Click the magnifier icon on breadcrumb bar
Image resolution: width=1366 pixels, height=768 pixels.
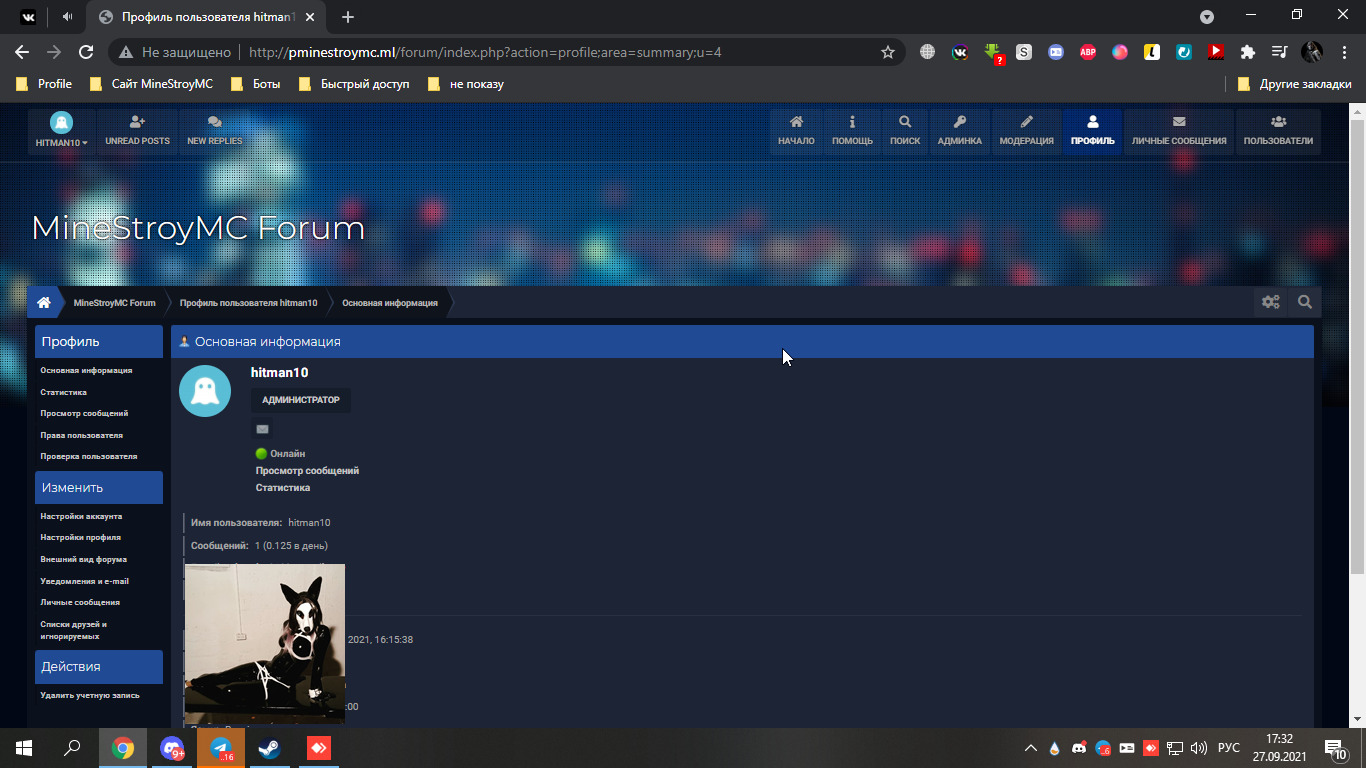[1305, 302]
